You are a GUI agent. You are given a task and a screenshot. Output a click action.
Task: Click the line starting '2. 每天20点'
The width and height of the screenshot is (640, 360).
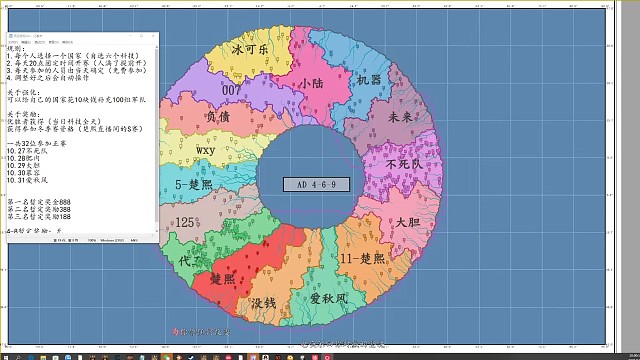coord(76,63)
